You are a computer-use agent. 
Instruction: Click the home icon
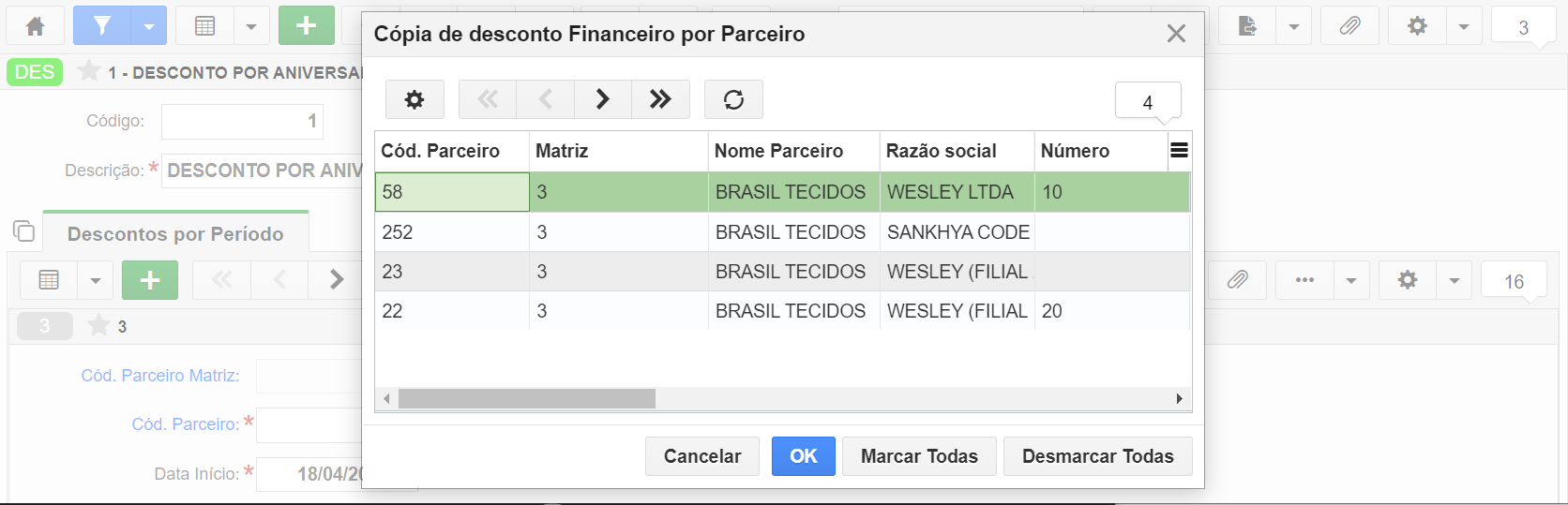(36, 26)
